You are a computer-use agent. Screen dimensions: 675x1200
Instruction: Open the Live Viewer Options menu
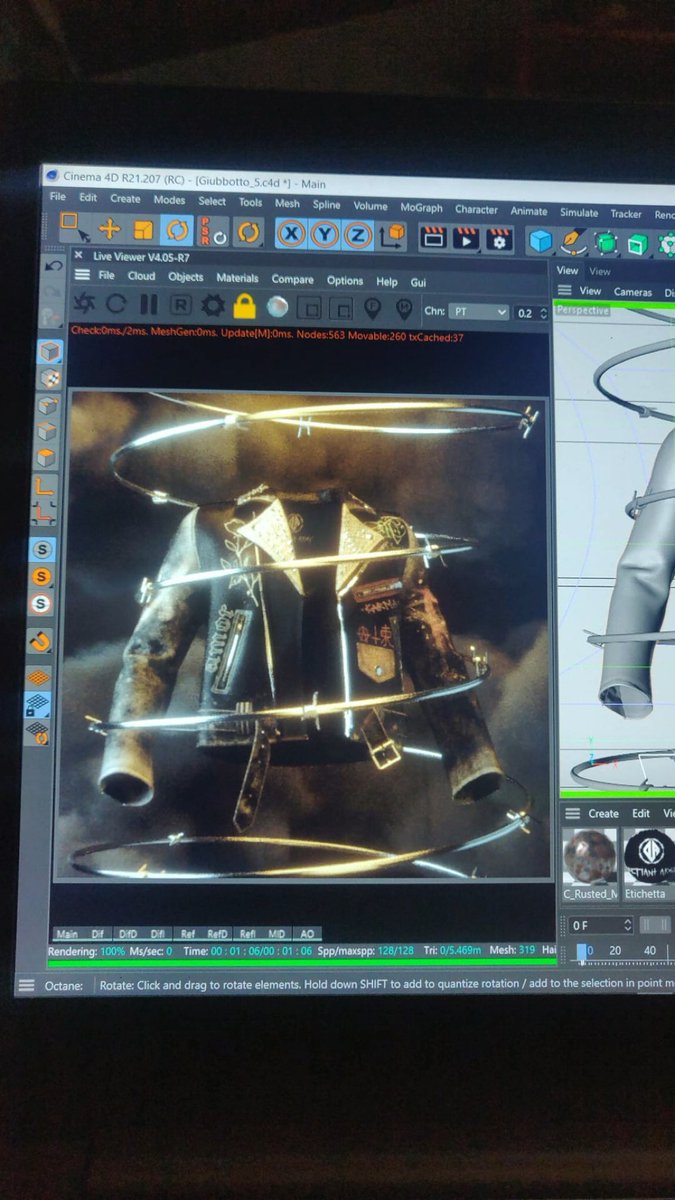[345, 281]
